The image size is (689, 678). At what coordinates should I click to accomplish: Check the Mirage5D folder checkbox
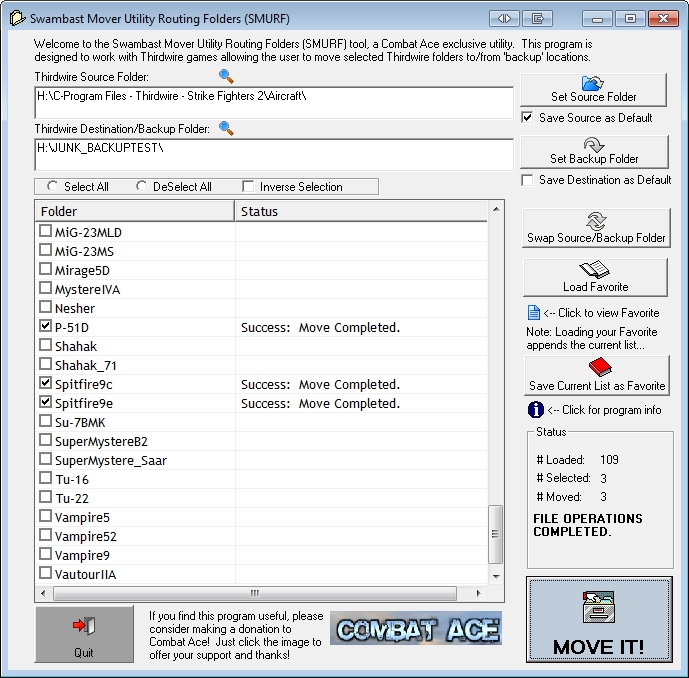45,269
